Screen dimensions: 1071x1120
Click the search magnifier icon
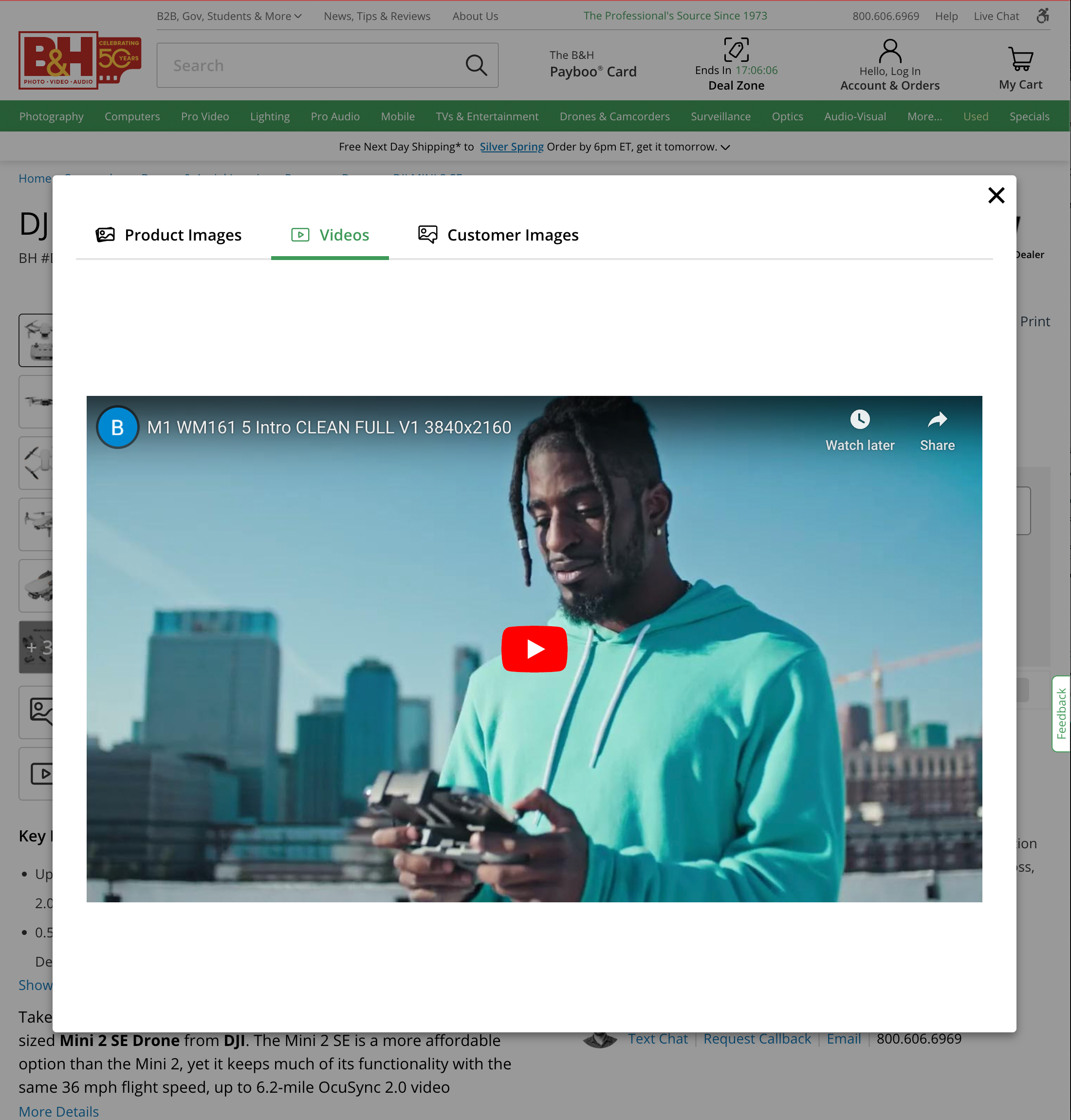476,65
